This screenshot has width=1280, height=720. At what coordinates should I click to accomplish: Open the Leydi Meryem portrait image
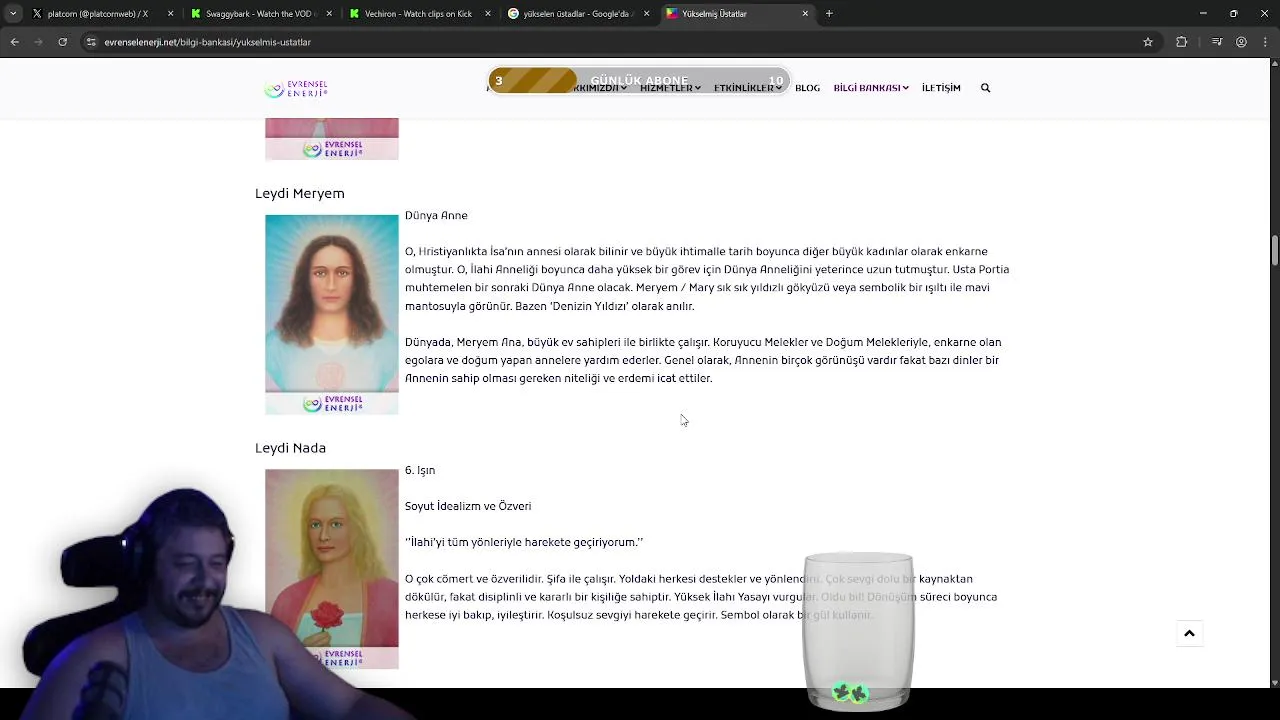click(x=331, y=314)
